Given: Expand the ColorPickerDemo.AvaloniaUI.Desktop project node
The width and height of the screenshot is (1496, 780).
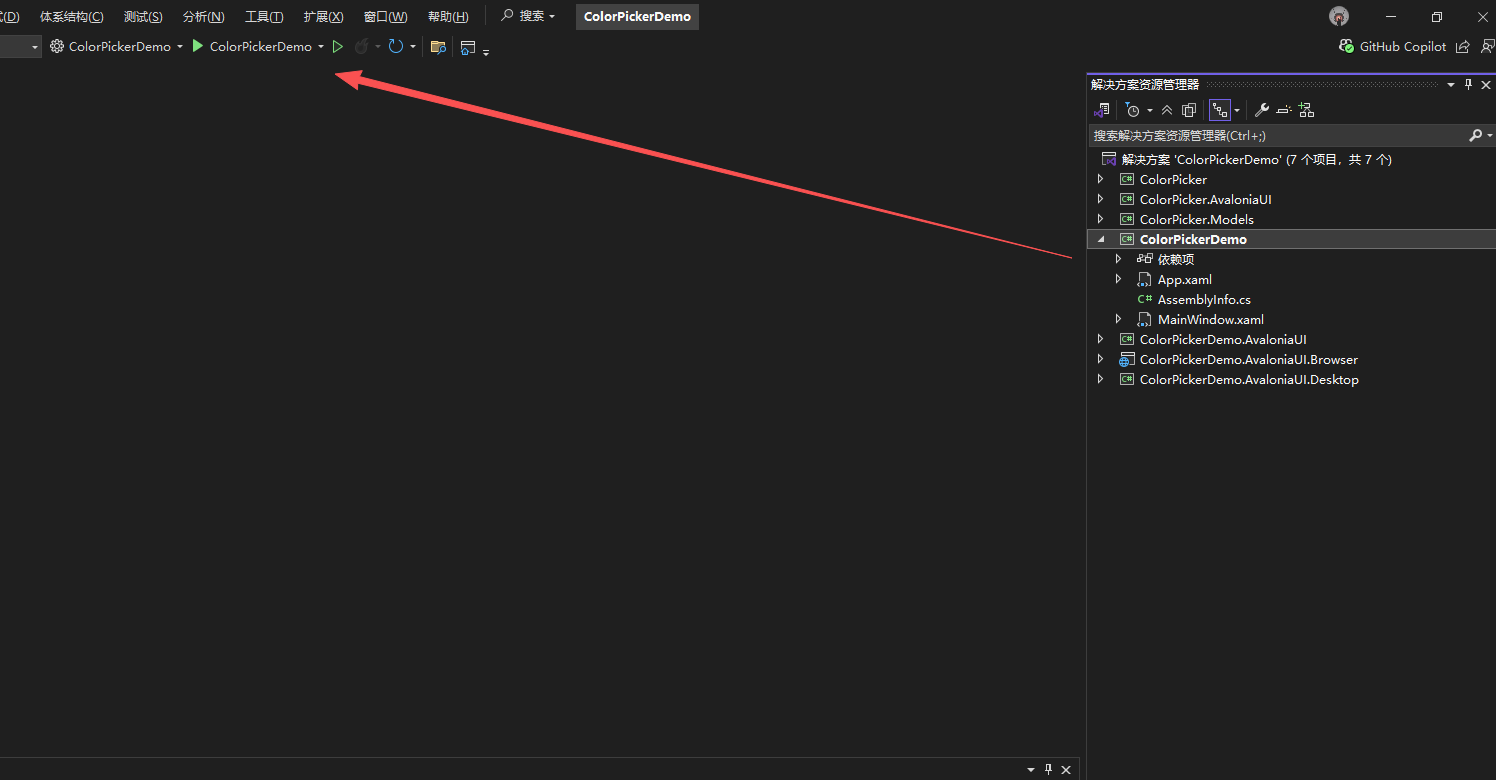Looking at the screenshot, I should tap(1100, 379).
